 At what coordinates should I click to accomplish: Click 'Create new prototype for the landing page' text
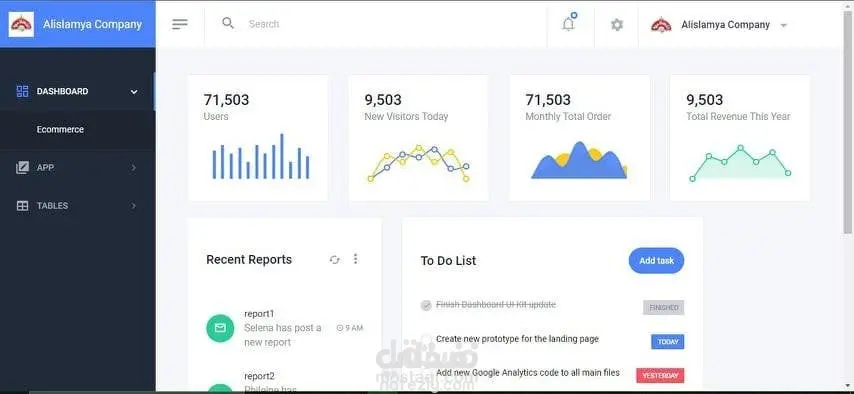(x=517, y=339)
